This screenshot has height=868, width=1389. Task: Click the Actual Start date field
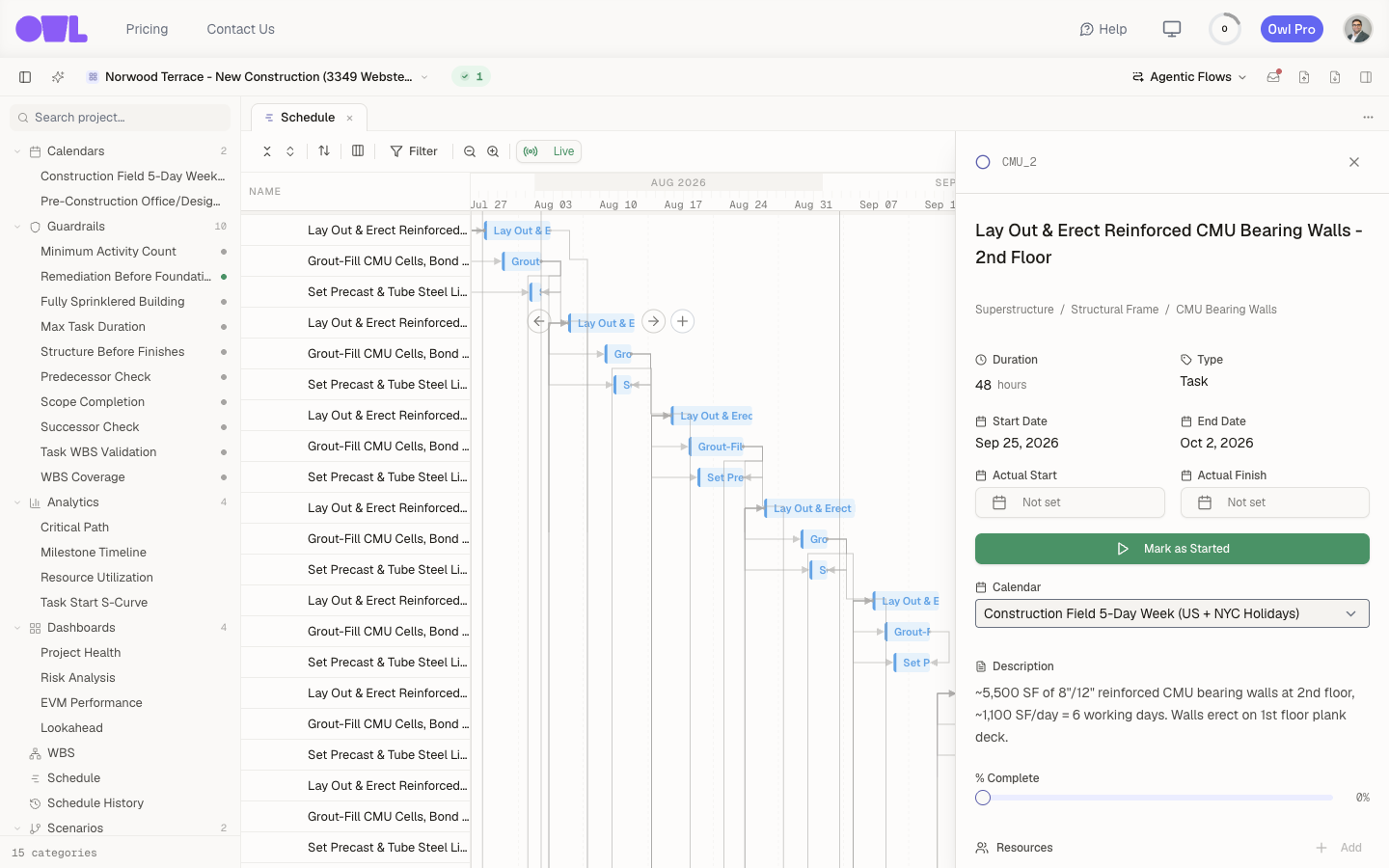pos(1070,502)
